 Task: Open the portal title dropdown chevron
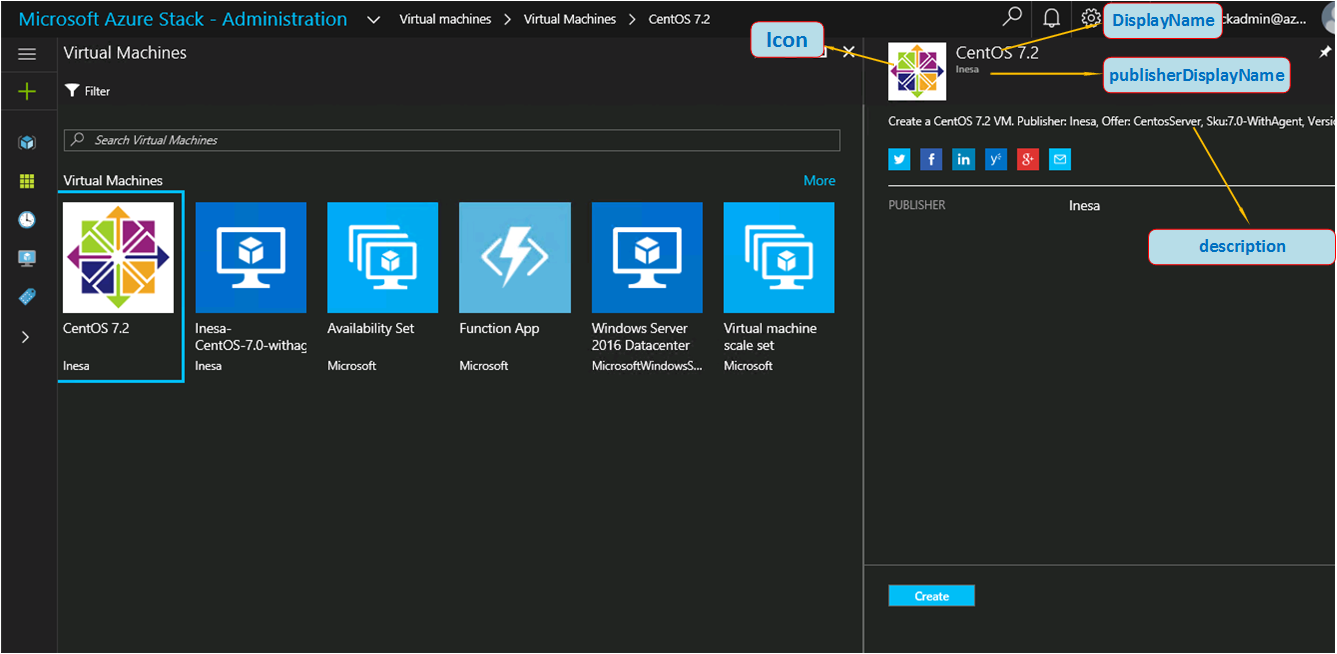click(x=373, y=19)
